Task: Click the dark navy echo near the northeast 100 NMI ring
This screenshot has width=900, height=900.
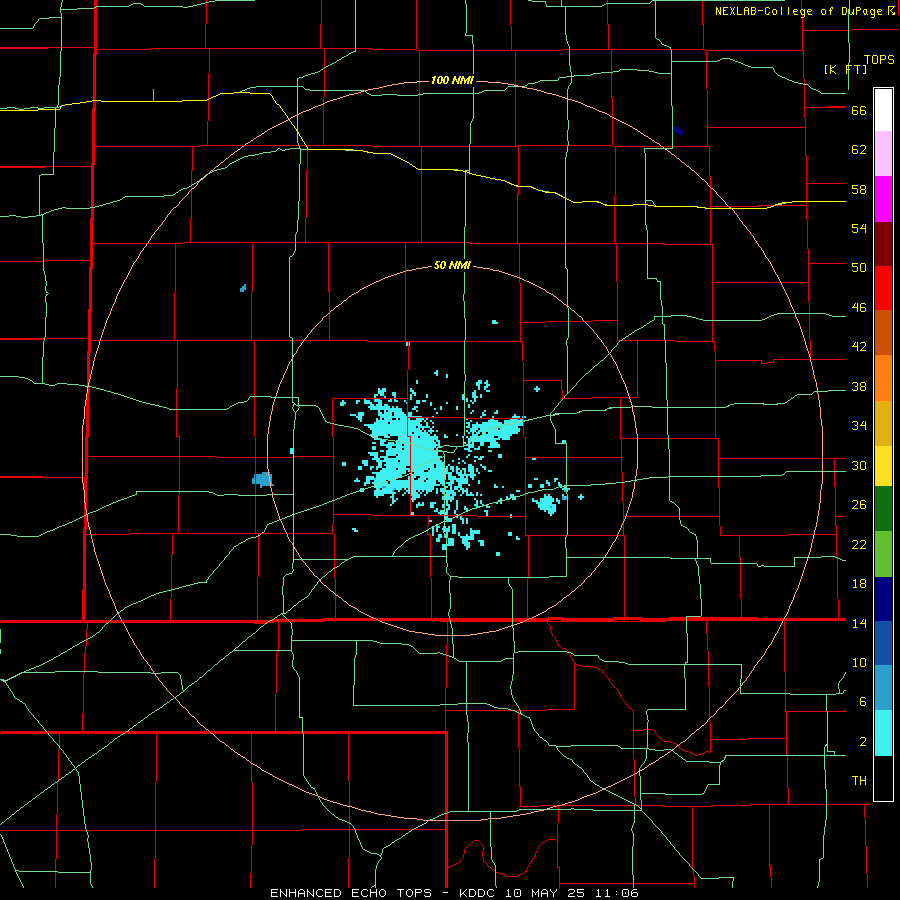Action: [678, 130]
